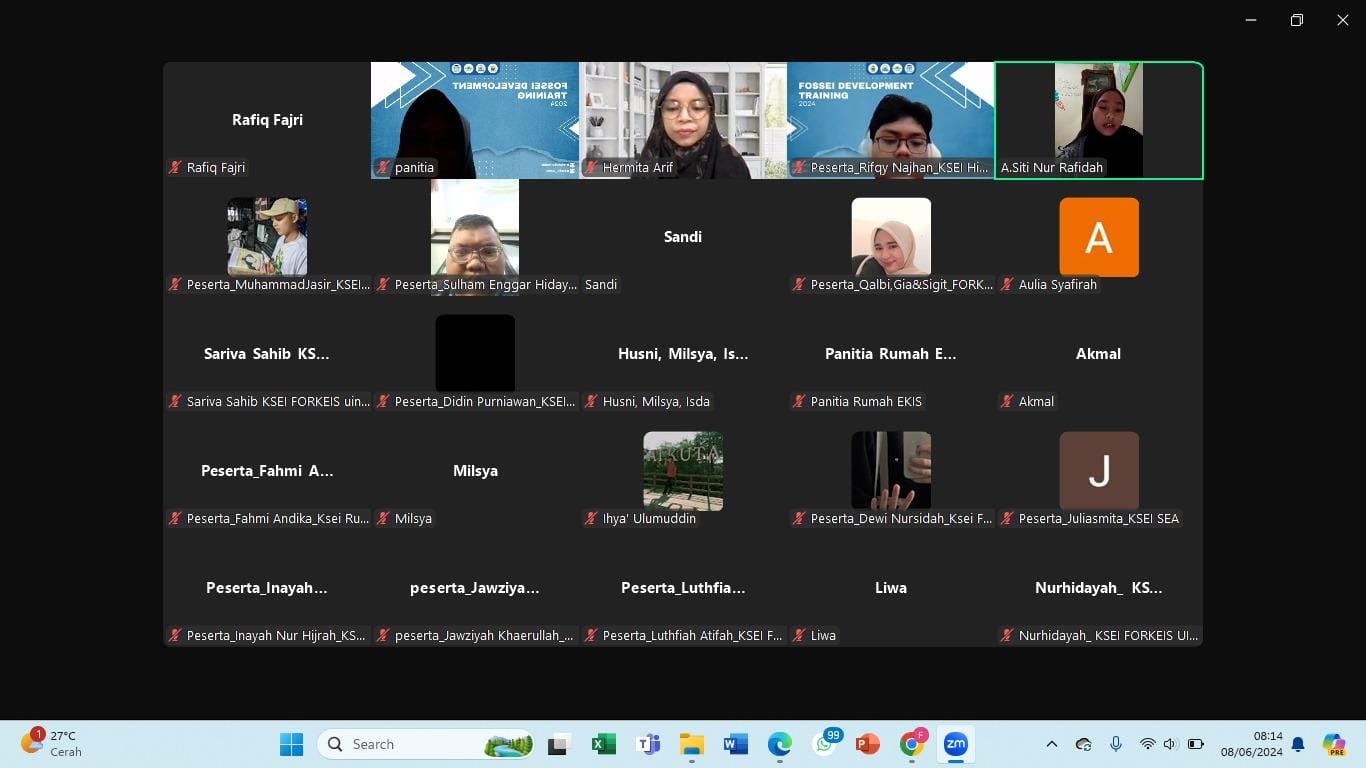Select A.Siti Nur Rafidah's highlighted video
1366x768 pixels.
click(x=1098, y=120)
